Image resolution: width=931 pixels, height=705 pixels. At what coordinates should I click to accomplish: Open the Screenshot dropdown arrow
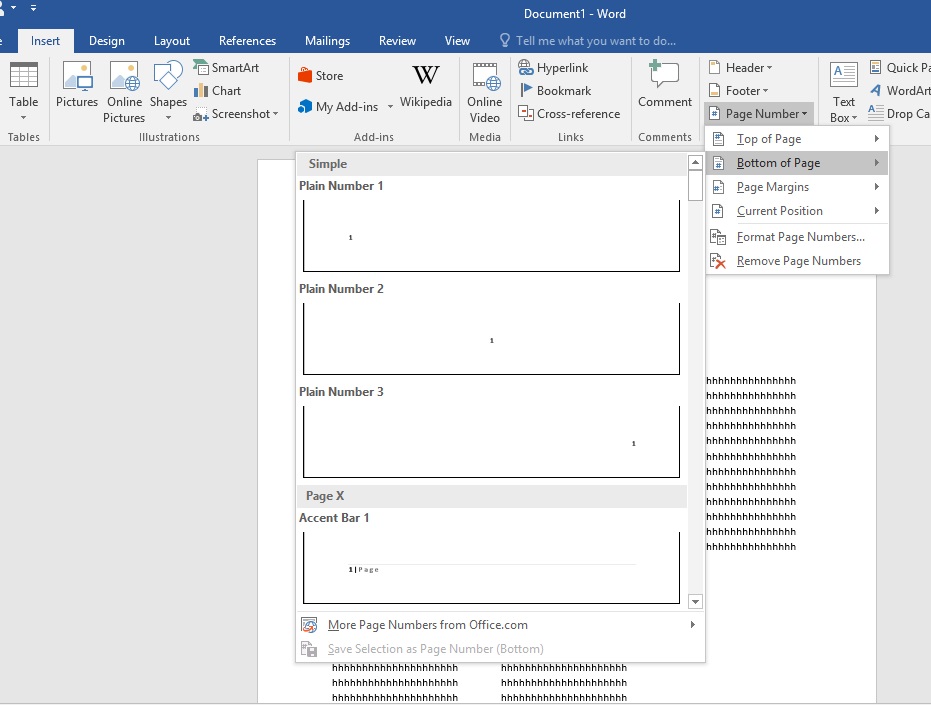click(276, 114)
